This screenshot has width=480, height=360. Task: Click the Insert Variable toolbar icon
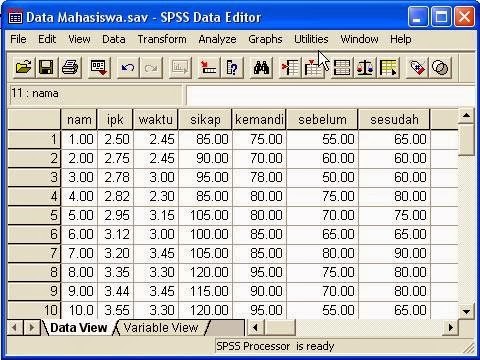[313, 68]
